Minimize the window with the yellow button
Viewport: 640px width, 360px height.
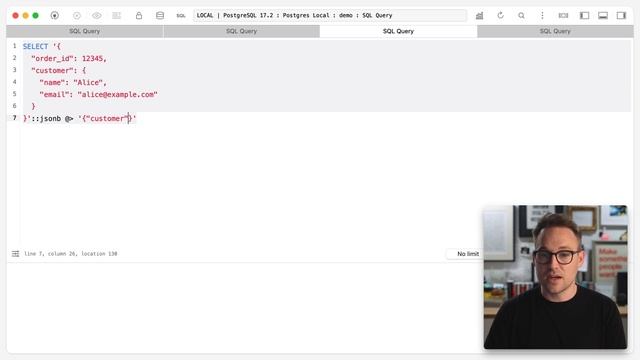tap(25, 16)
